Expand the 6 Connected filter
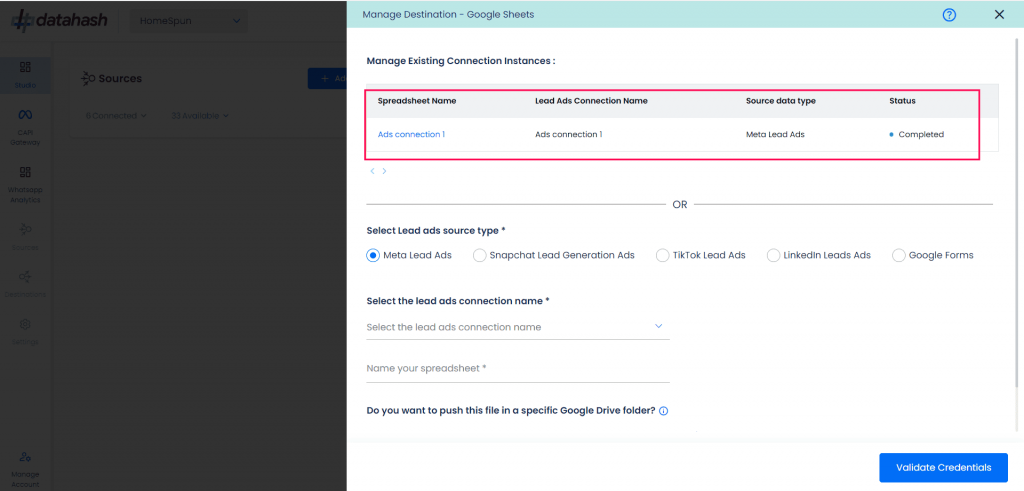This screenshot has height=491, width=1024. [116, 116]
